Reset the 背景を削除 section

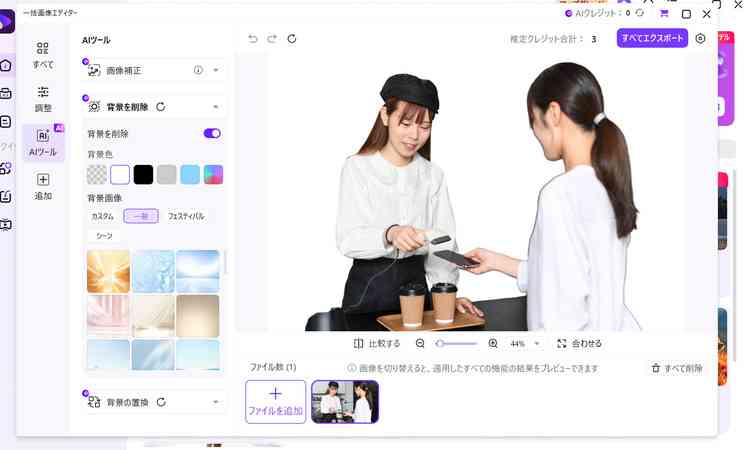161,107
